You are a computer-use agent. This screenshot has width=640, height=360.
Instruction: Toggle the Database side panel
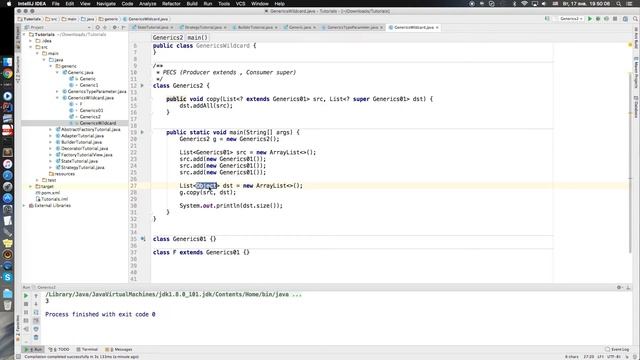tap(636, 107)
